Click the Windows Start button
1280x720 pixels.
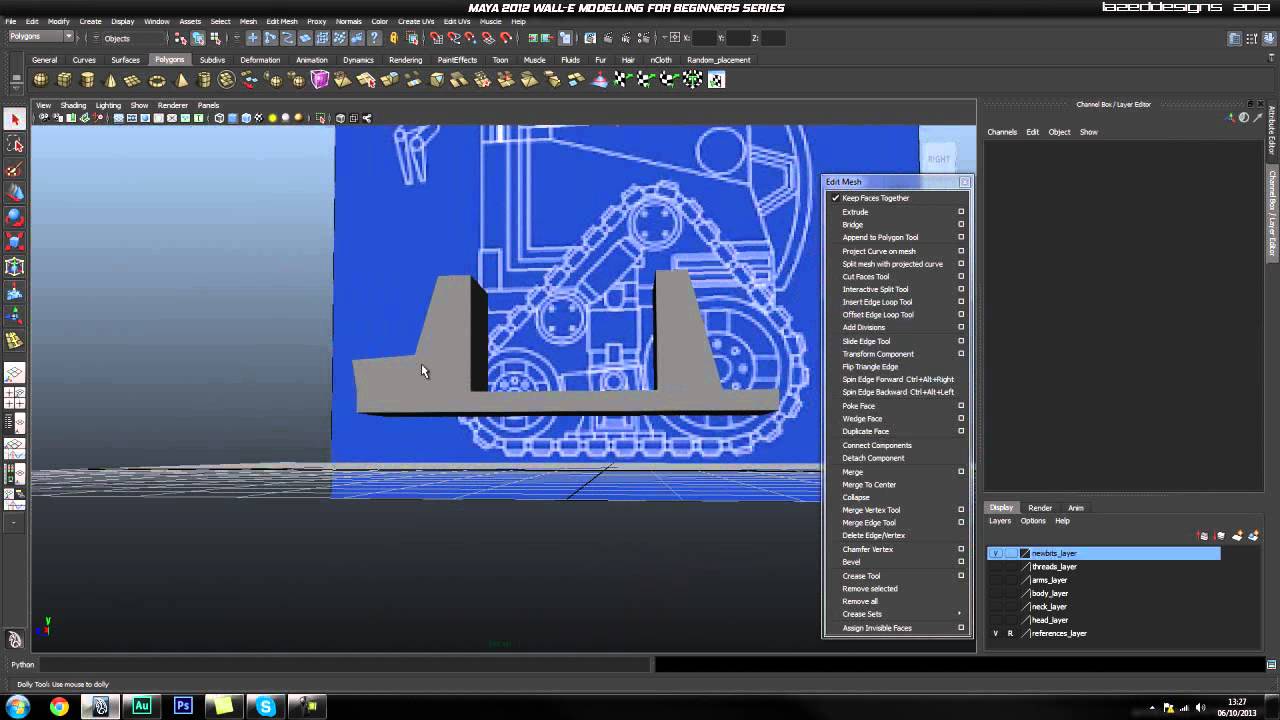coord(18,707)
